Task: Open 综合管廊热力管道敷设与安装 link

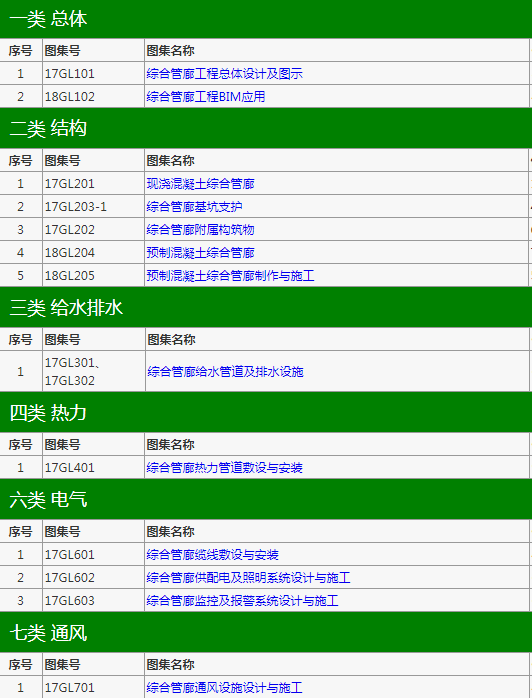Action: [224, 467]
